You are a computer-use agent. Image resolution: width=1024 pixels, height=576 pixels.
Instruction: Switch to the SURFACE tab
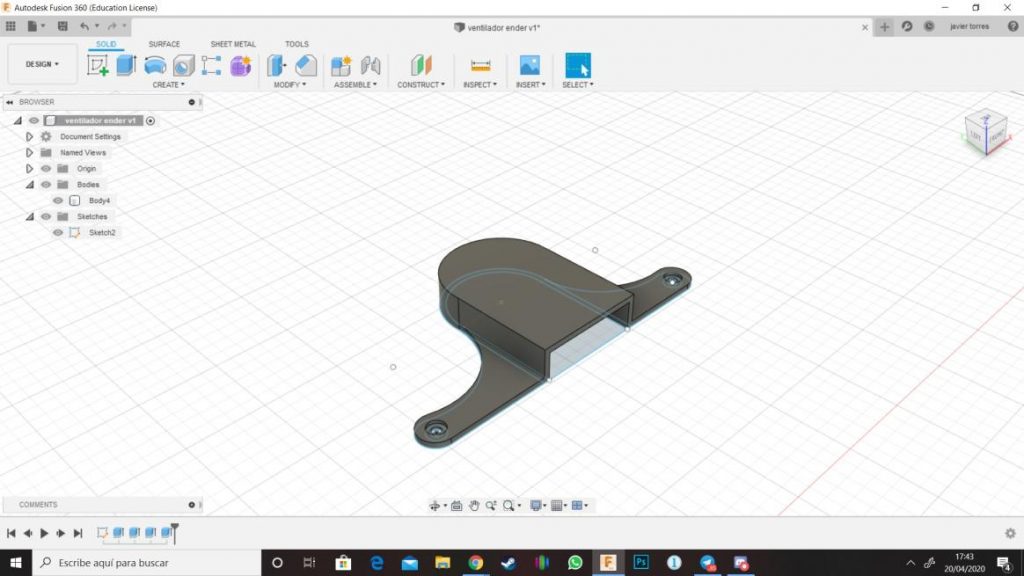coord(164,44)
